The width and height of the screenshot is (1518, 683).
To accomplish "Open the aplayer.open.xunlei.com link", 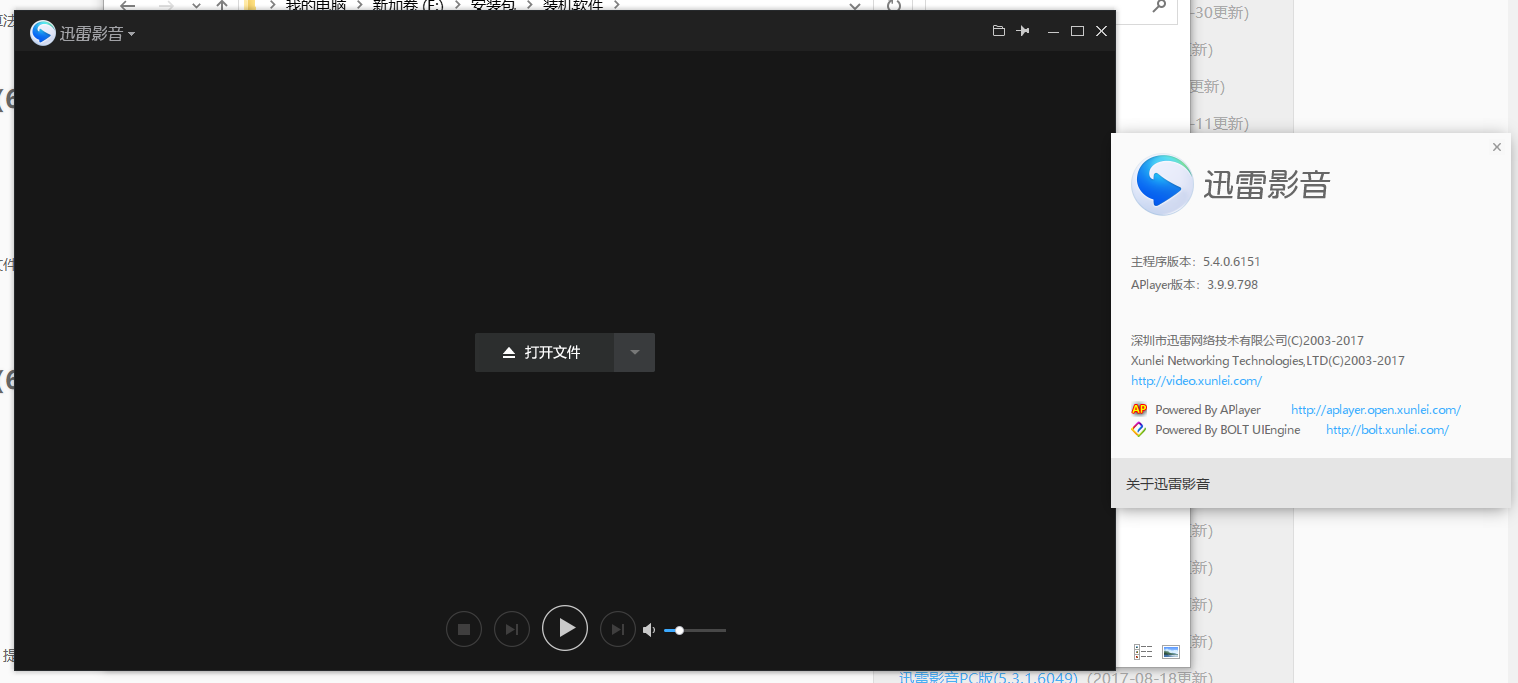I will click(x=1375, y=410).
